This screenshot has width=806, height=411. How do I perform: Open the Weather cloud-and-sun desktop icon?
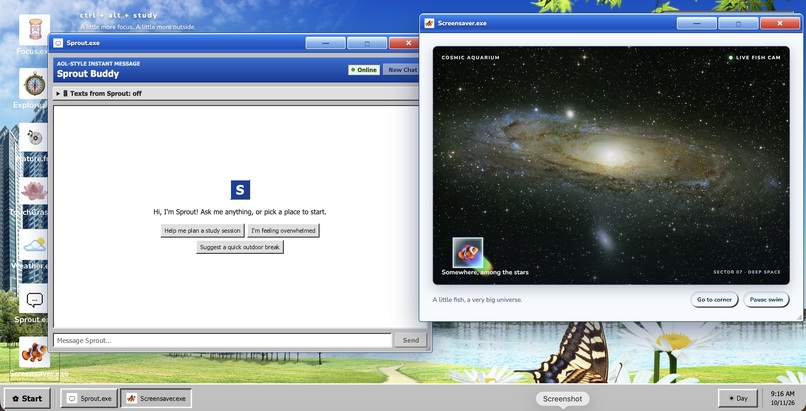(34, 245)
